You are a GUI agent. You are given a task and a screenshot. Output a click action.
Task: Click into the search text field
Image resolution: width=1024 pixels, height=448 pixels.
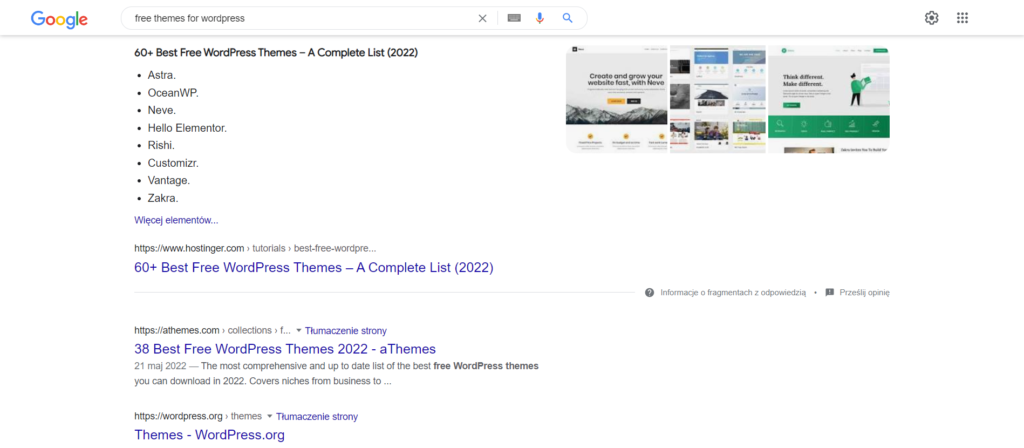pyautogui.click(x=300, y=18)
